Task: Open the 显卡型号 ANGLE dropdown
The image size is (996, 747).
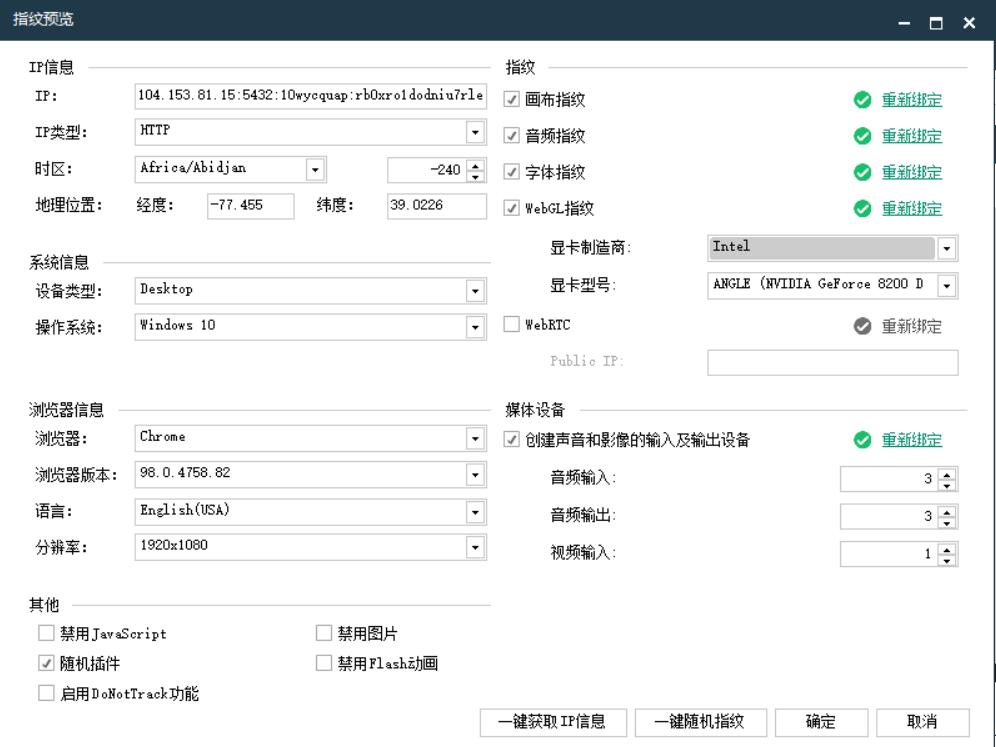Action: pos(948,286)
